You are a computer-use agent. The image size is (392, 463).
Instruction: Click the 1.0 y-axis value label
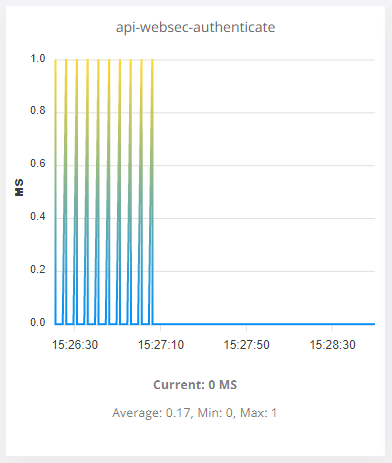[38, 59]
